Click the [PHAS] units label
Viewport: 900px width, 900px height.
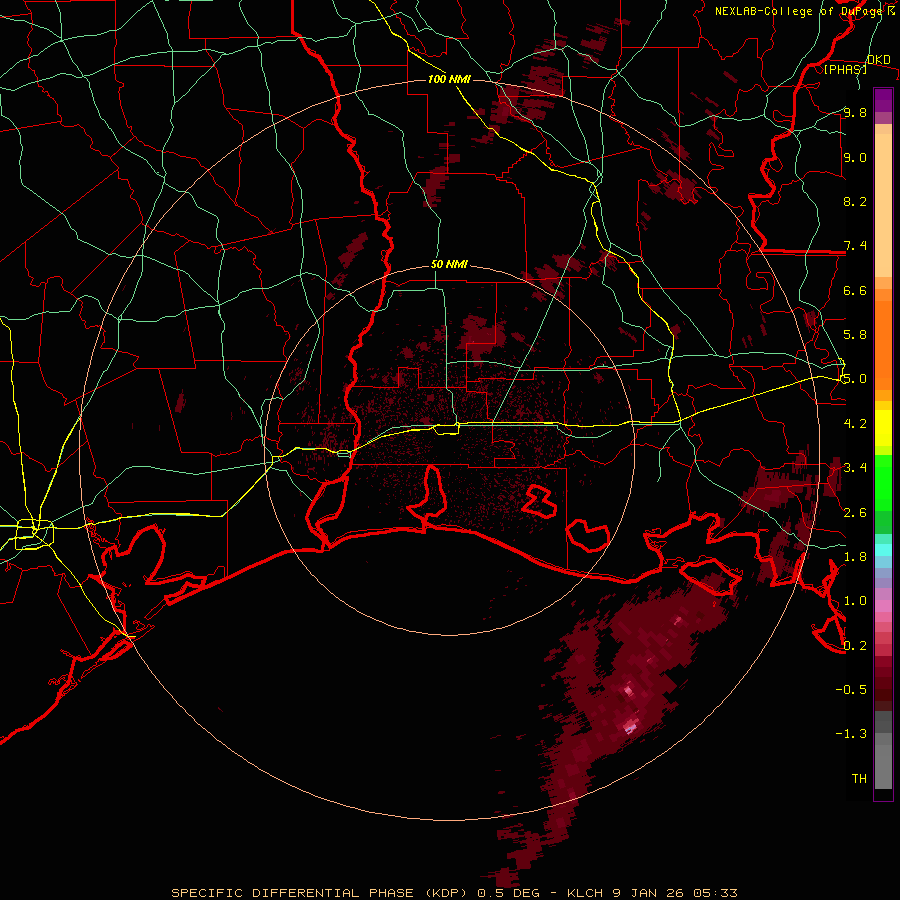(845, 69)
